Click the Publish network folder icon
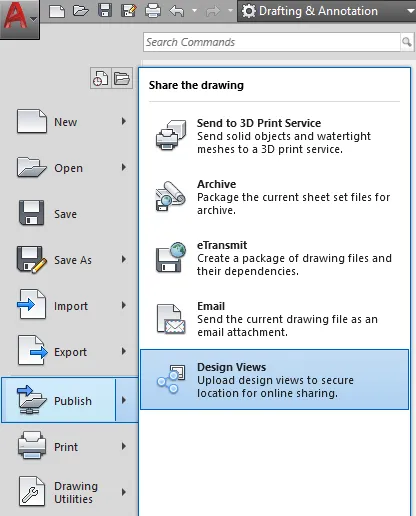The height and width of the screenshot is (516, 416). [32, 400]
